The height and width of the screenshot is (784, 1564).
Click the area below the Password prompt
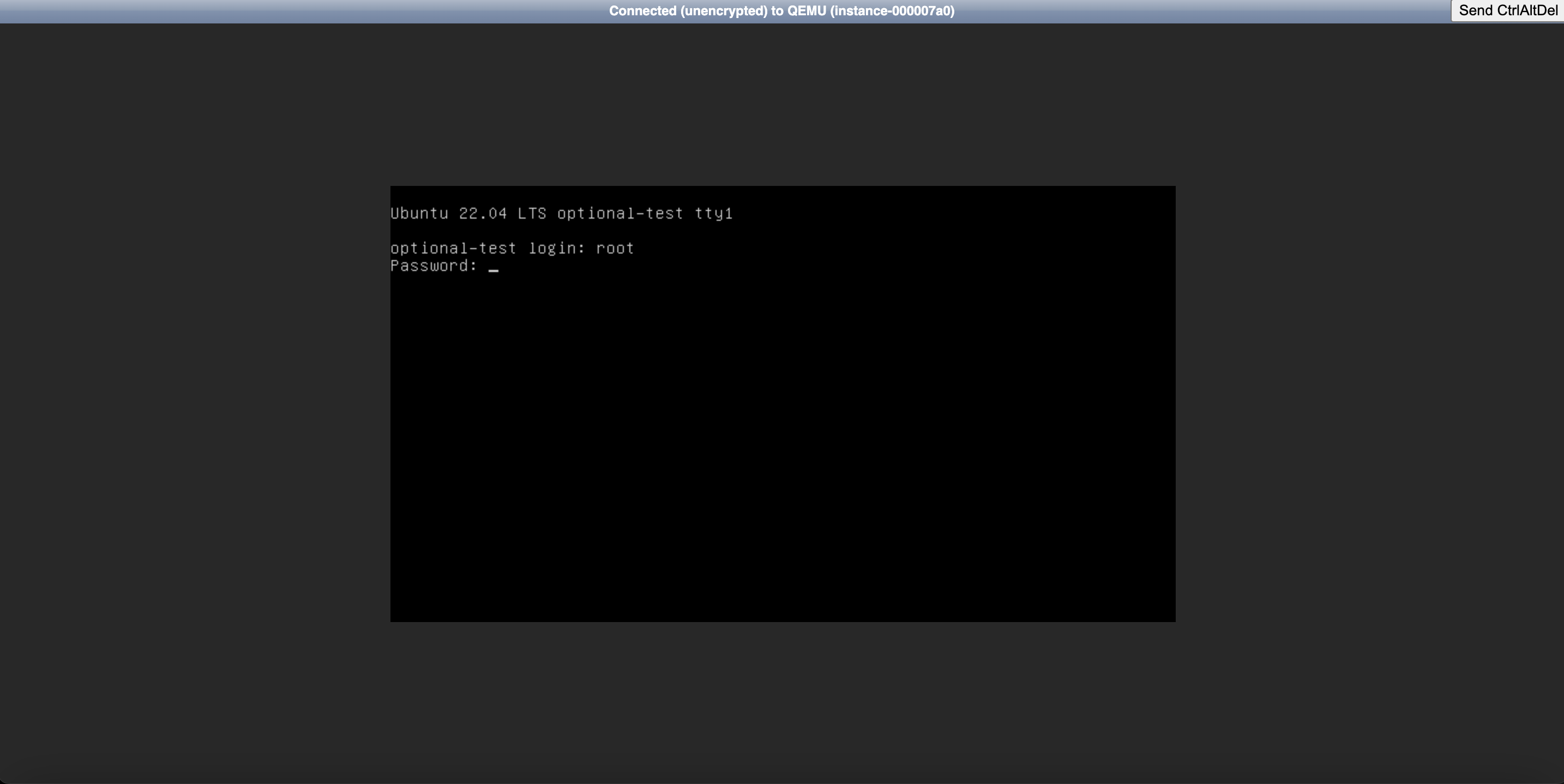[546, 316]
